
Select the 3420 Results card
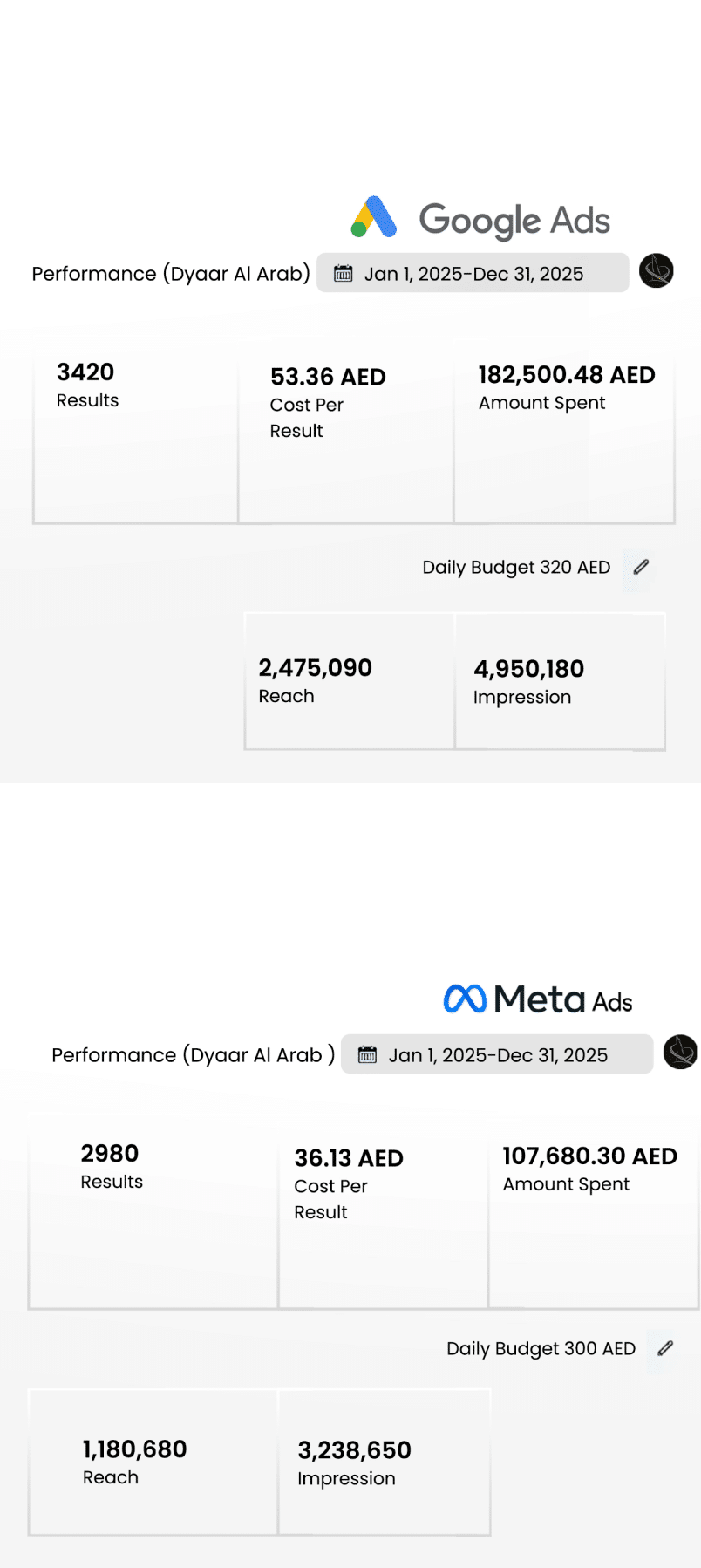pos(135,433)
